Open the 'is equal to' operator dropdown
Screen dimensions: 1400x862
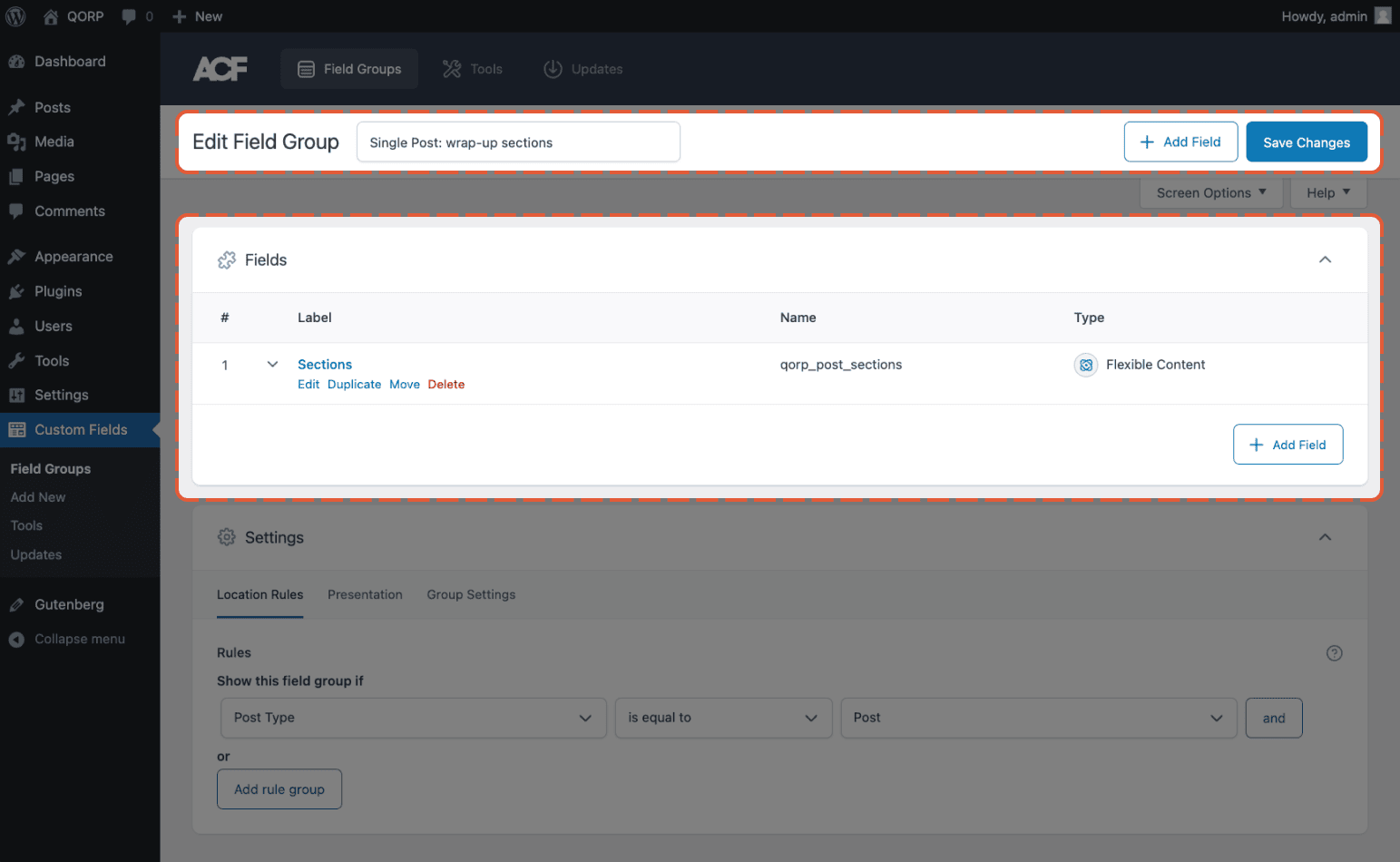click(723, 718)
